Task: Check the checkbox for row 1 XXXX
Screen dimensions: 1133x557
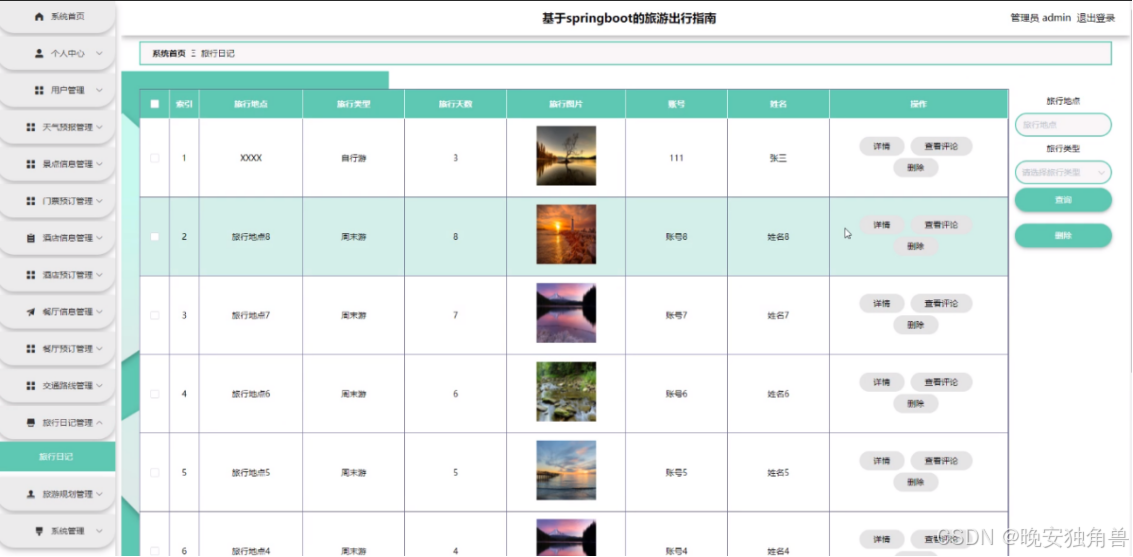Action: pos(155,158)
